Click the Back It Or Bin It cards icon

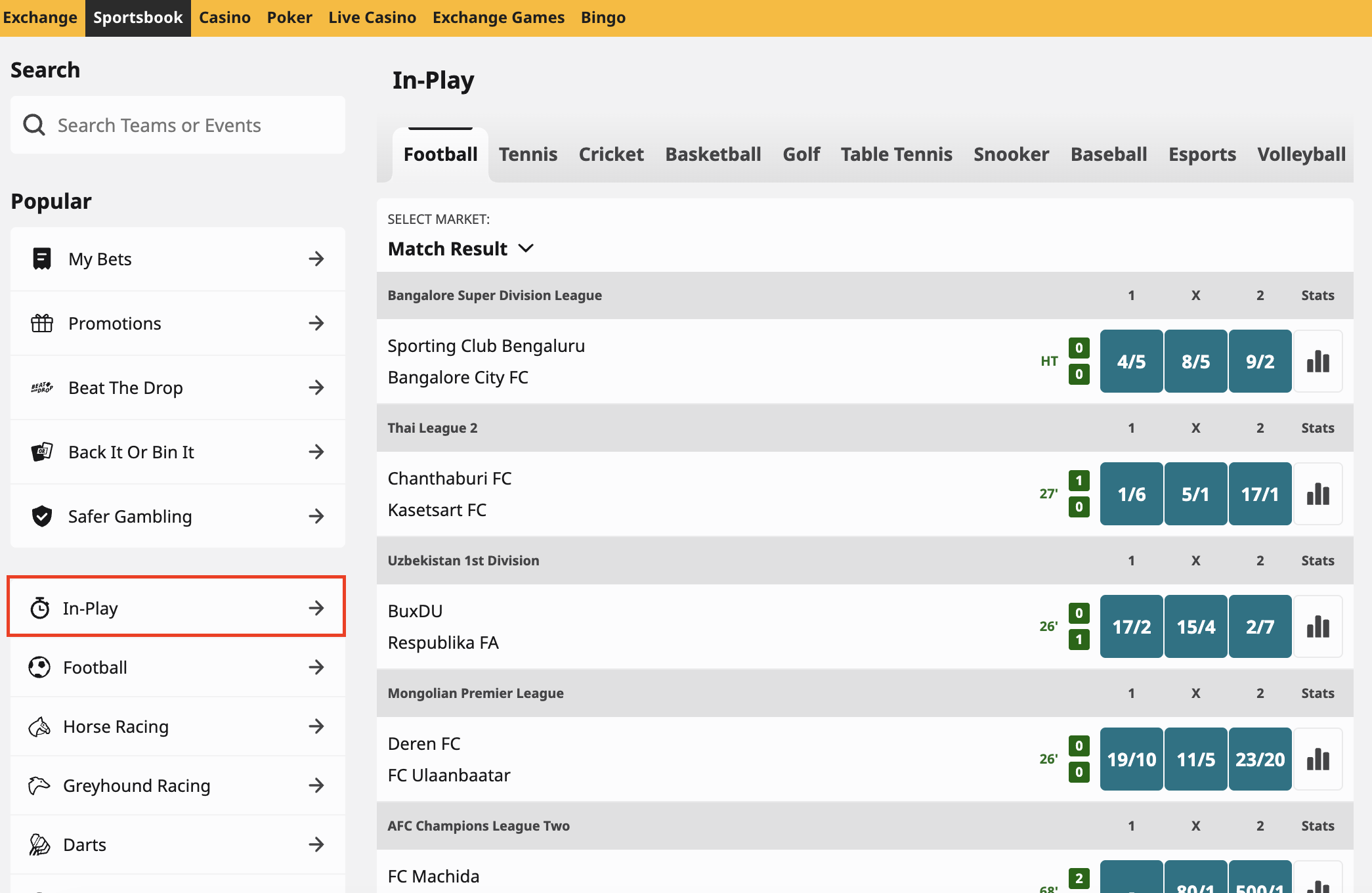pos(42,452)
